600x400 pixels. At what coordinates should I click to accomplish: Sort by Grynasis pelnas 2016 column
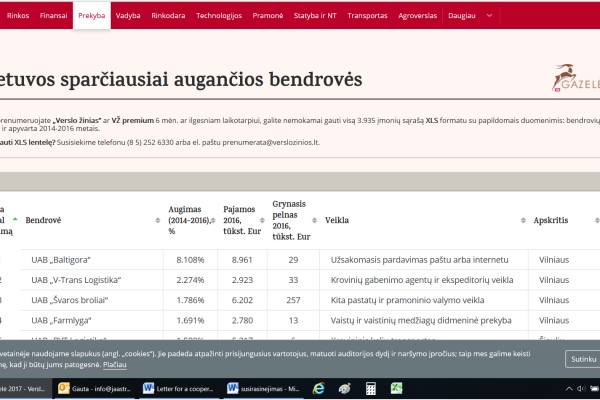(x=314, y=220)
